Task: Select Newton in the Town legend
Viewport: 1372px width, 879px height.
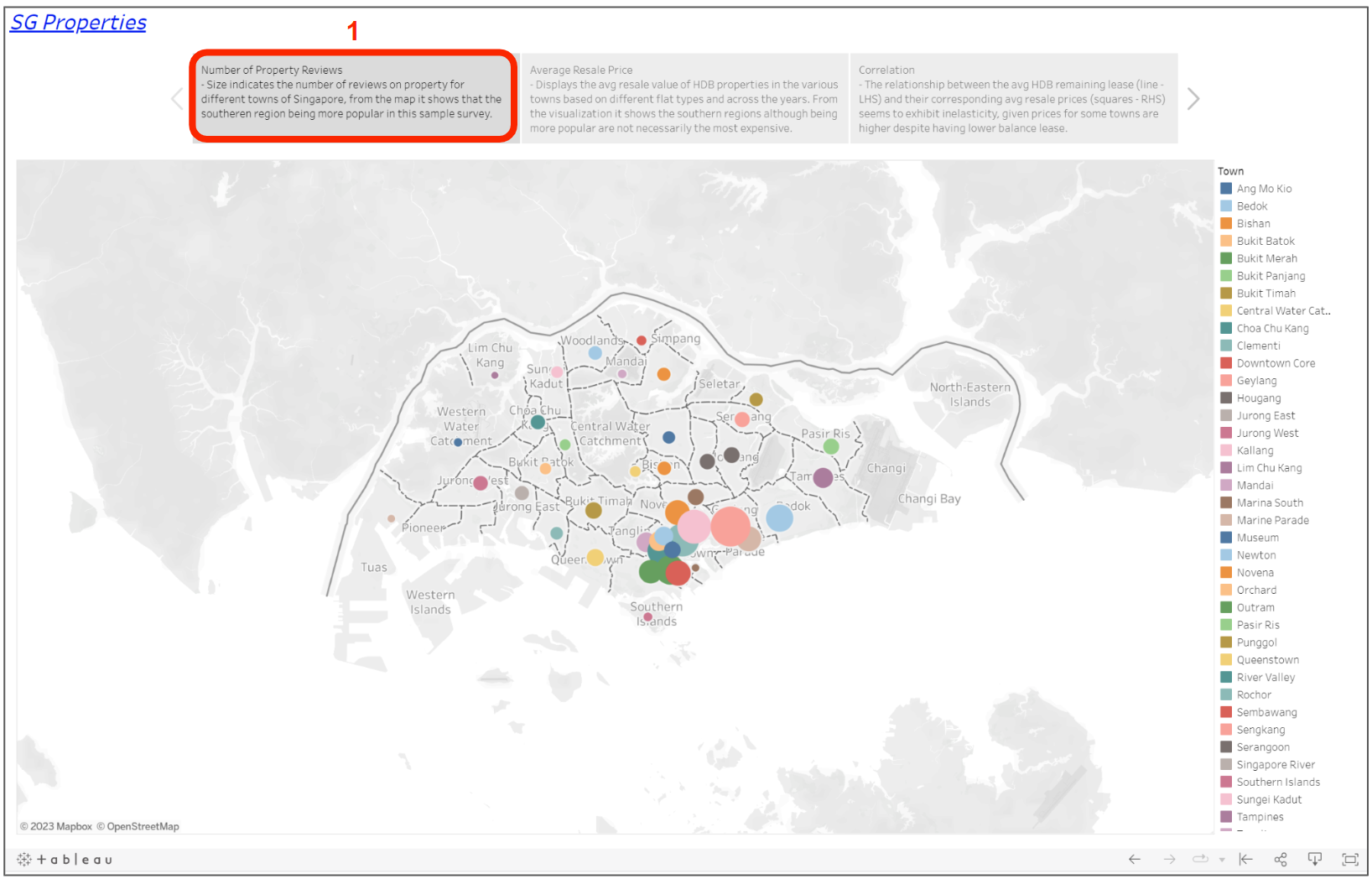Action: tap(1255, 555)
